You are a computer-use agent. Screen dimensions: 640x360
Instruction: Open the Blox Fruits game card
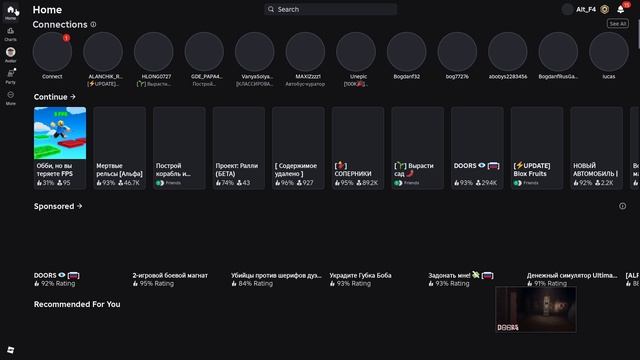click(x=537, y=148)
